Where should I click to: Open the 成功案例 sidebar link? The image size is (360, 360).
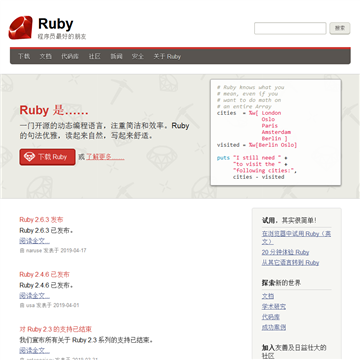(274, 327)
